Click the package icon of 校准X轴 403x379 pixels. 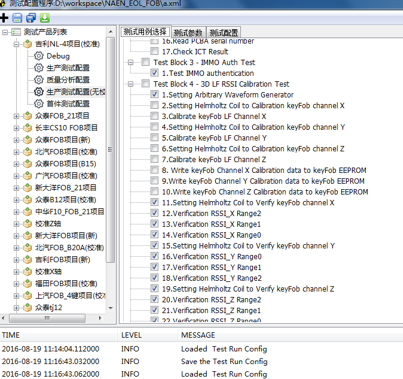click(x=27, y=272)
